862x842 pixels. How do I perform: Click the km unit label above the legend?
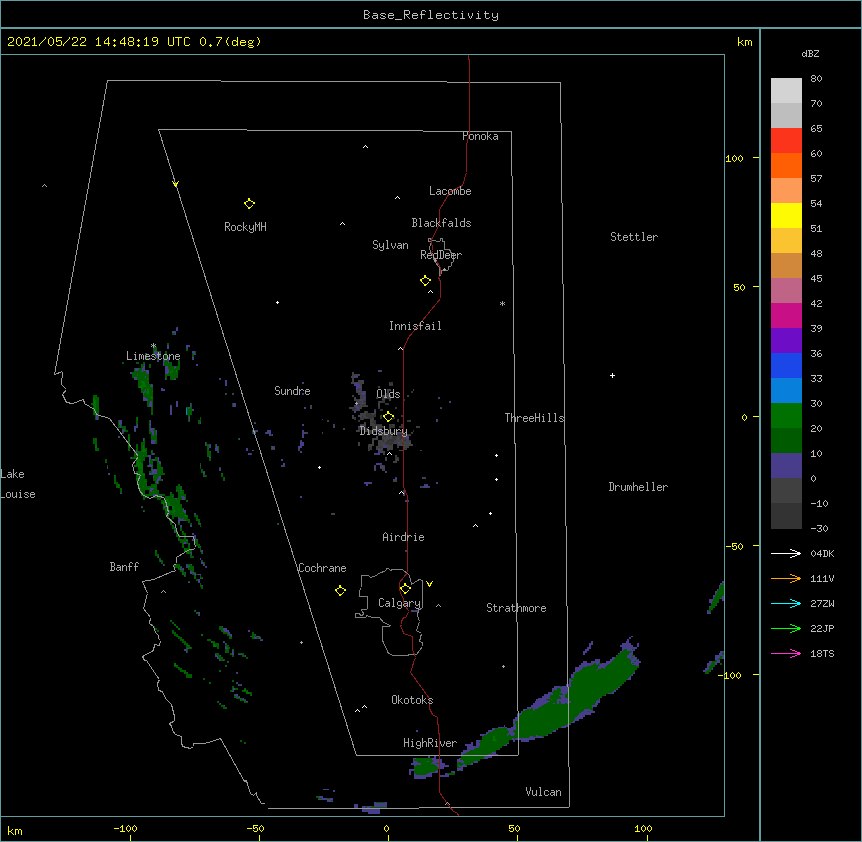pos(744,42)
